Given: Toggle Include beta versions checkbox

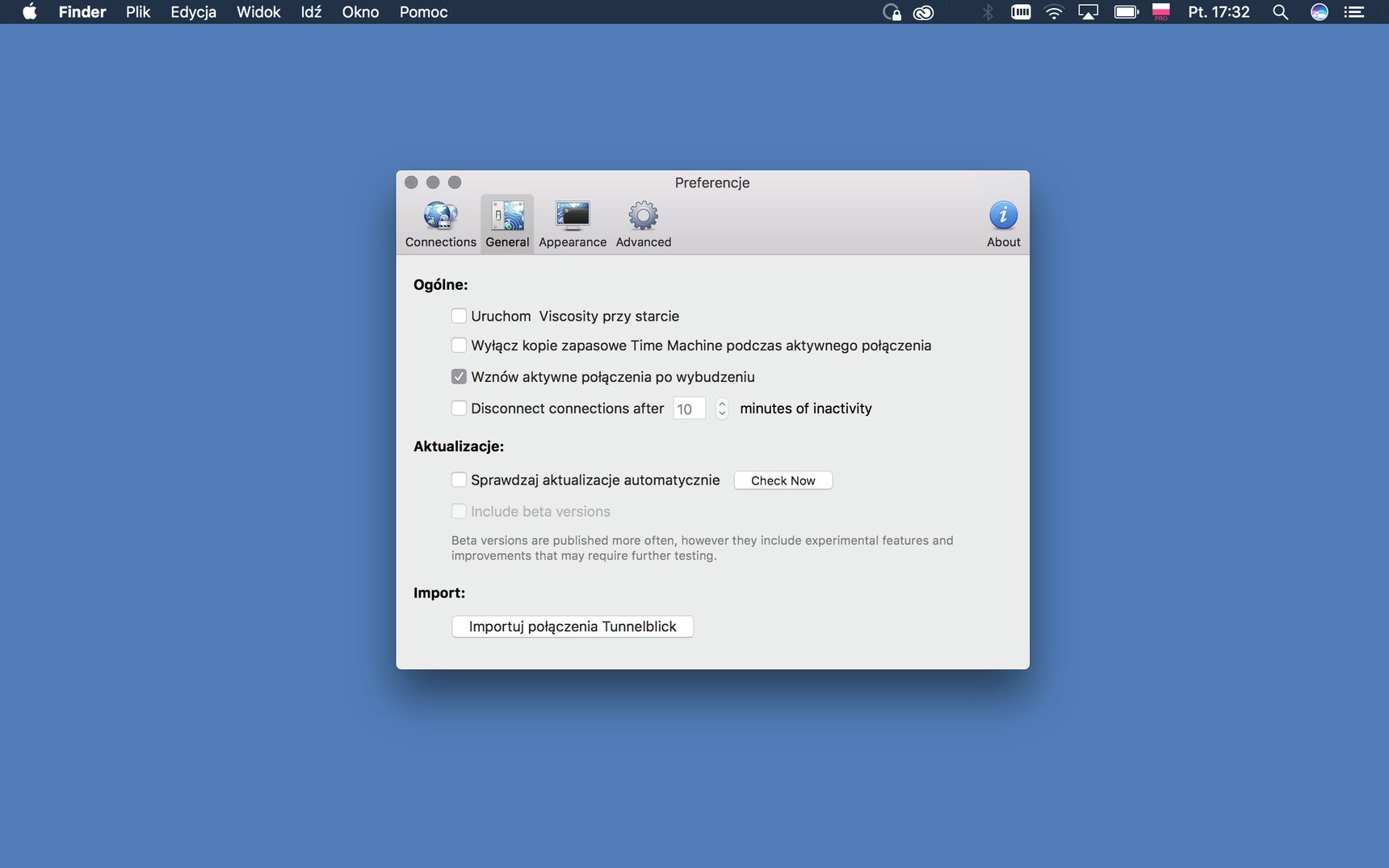Looking at the screenshot, I should (459, 511).
